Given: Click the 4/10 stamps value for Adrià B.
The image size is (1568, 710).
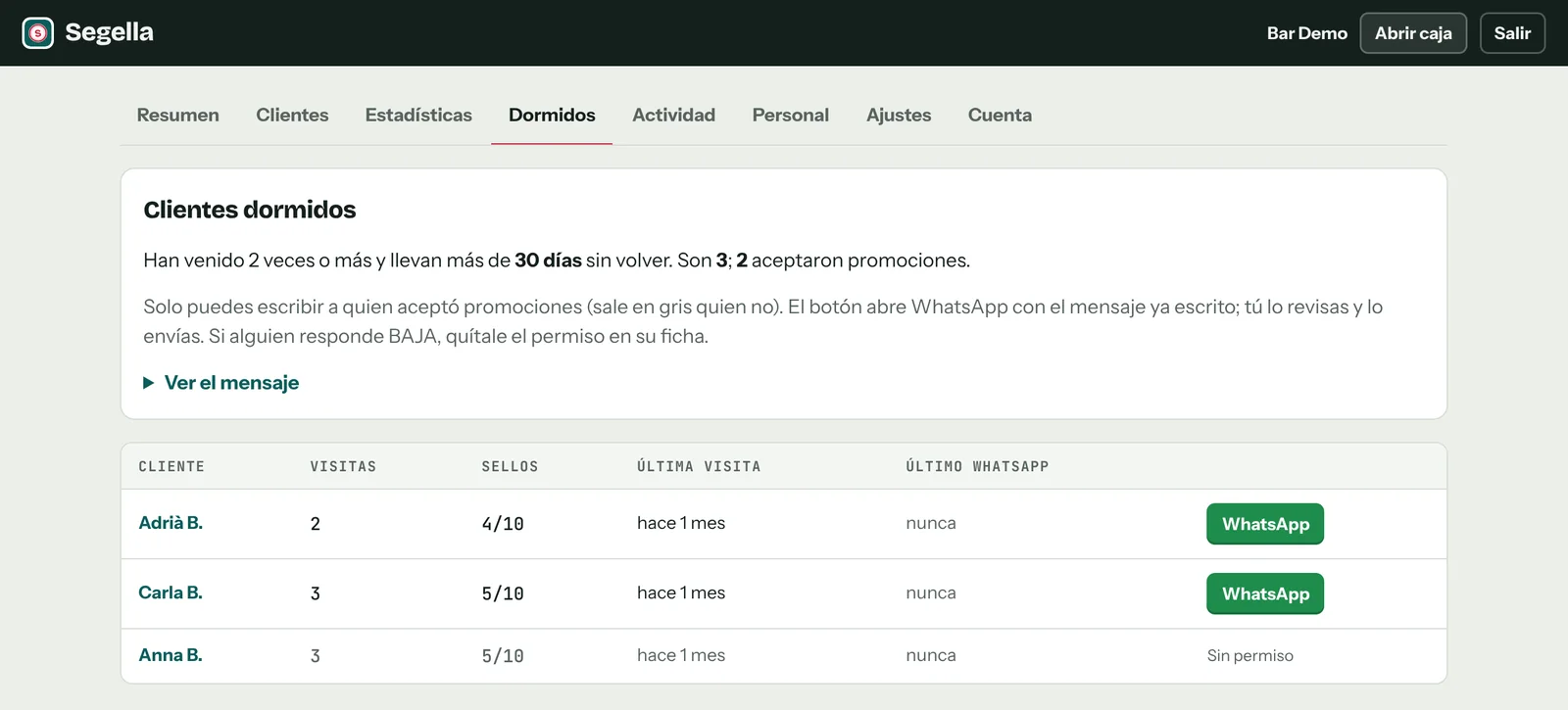Looking at the screenshot, I should (x=503, y=524).
